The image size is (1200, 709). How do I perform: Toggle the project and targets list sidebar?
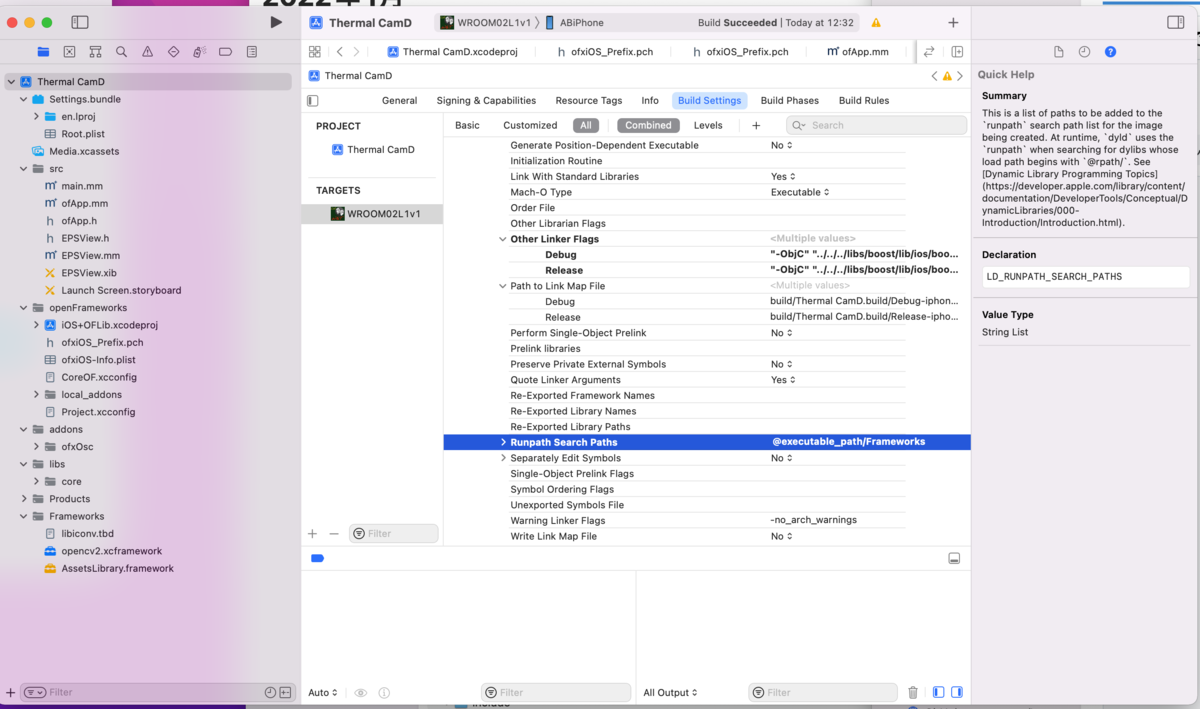[313, 100]
